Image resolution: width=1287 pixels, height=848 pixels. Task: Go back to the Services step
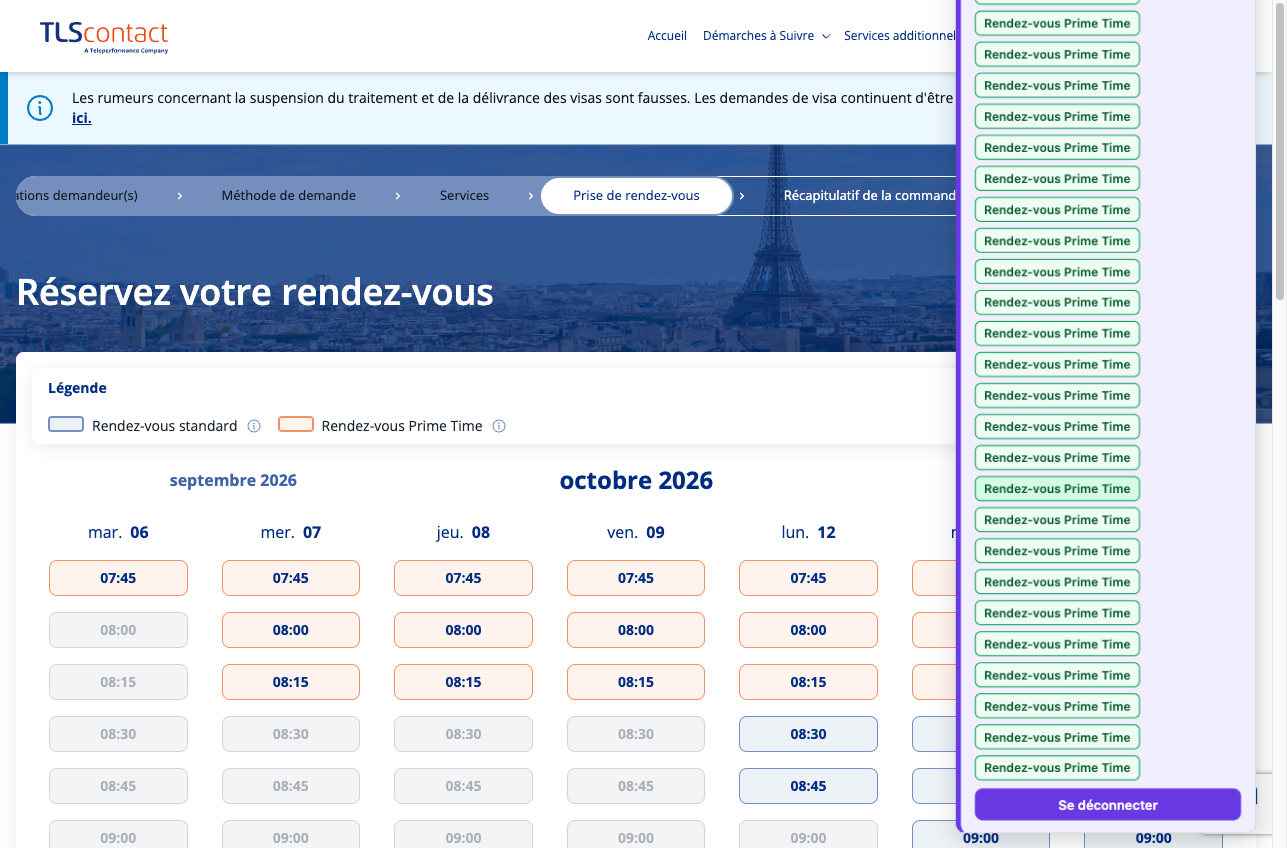pos(464,196)
